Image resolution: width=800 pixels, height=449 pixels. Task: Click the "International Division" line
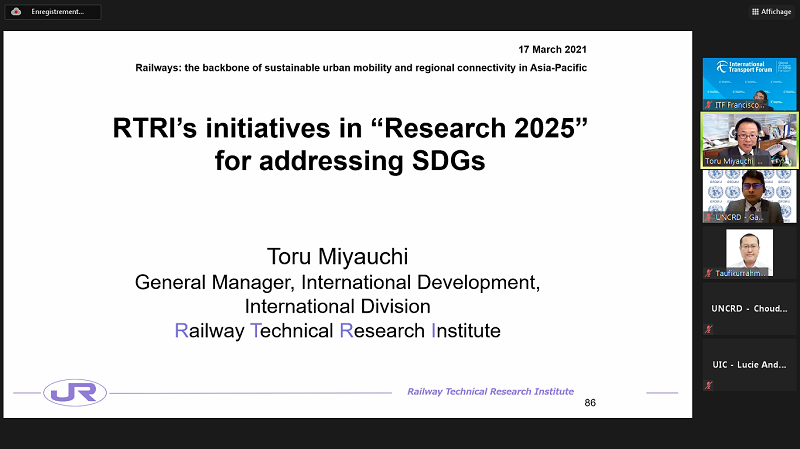(337, 306)
